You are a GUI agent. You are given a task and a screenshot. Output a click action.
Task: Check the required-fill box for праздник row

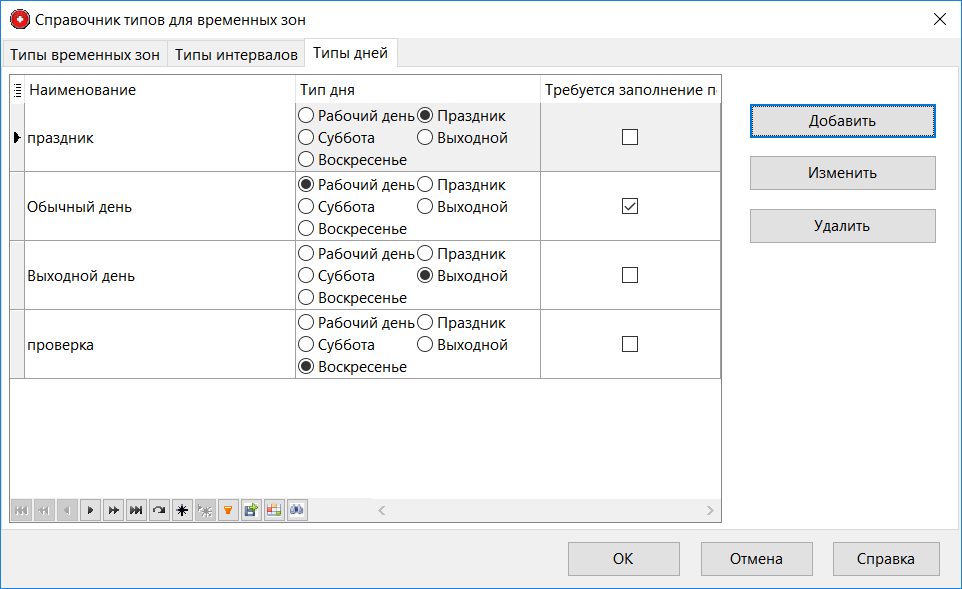[629, 138]
